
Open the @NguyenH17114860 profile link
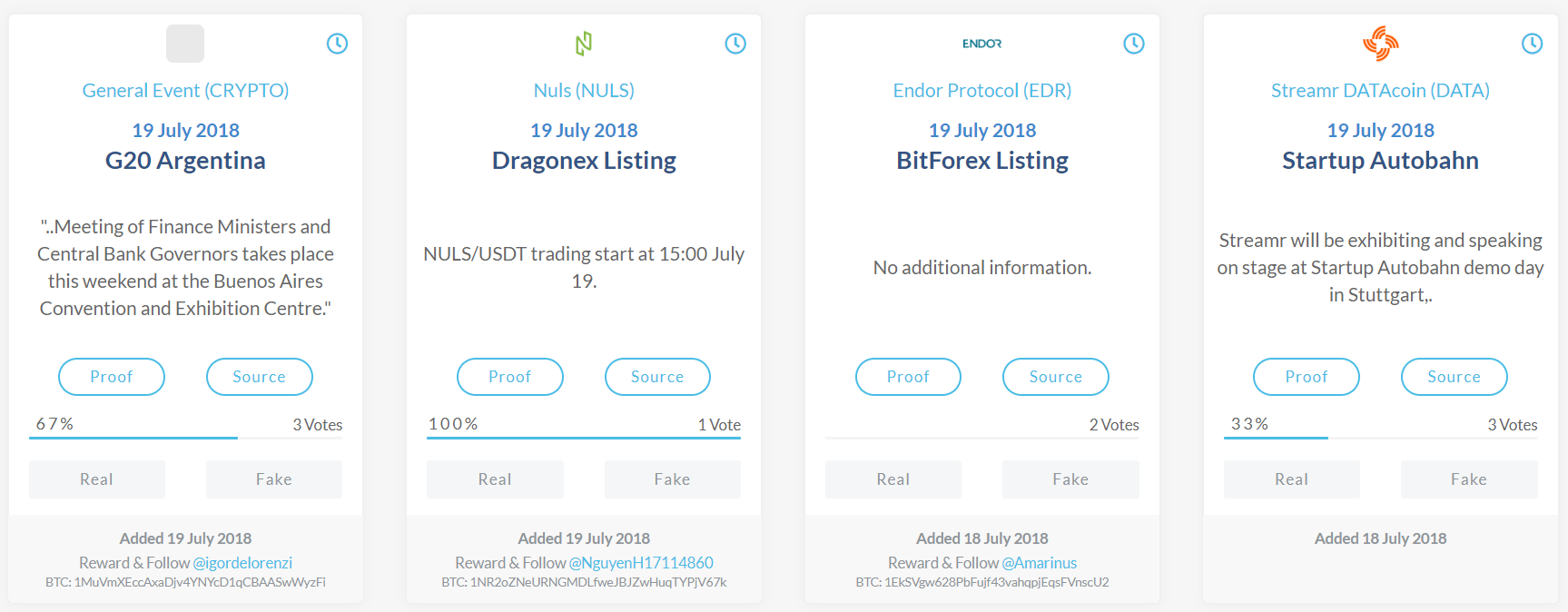click(x=641, y=563)
